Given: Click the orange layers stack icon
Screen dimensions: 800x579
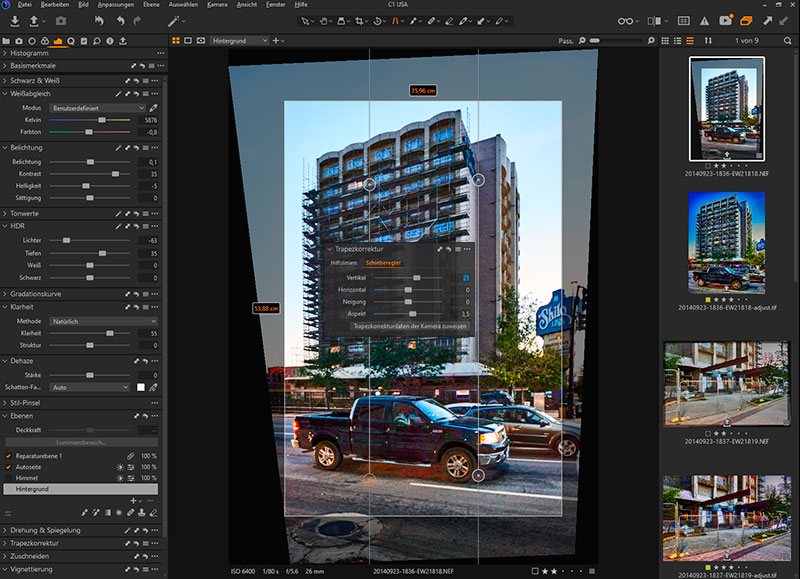Looking at the screenshot, I should tap(746, 21).
